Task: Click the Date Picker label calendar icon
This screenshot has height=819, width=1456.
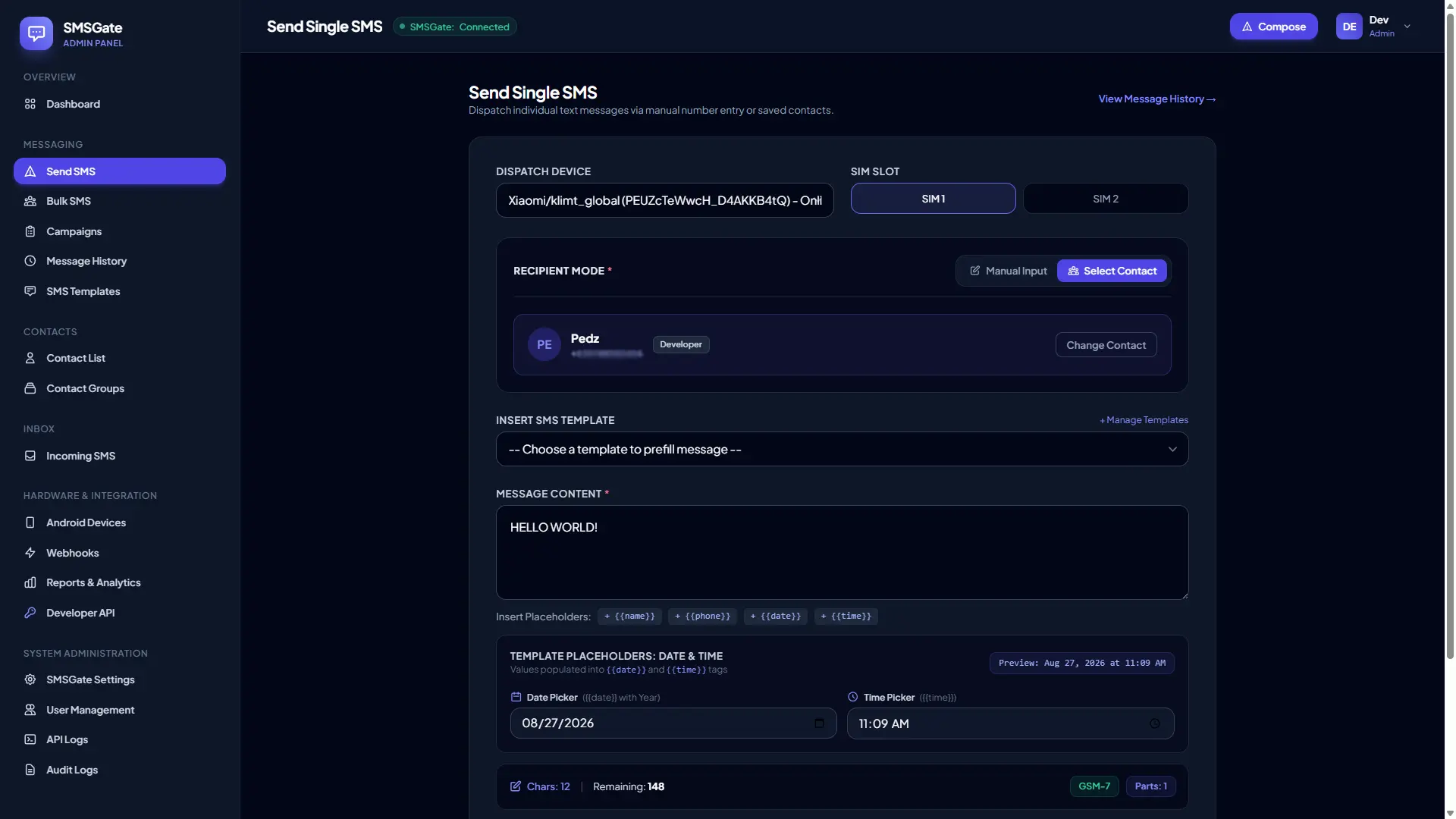Action: coord(516,697)
